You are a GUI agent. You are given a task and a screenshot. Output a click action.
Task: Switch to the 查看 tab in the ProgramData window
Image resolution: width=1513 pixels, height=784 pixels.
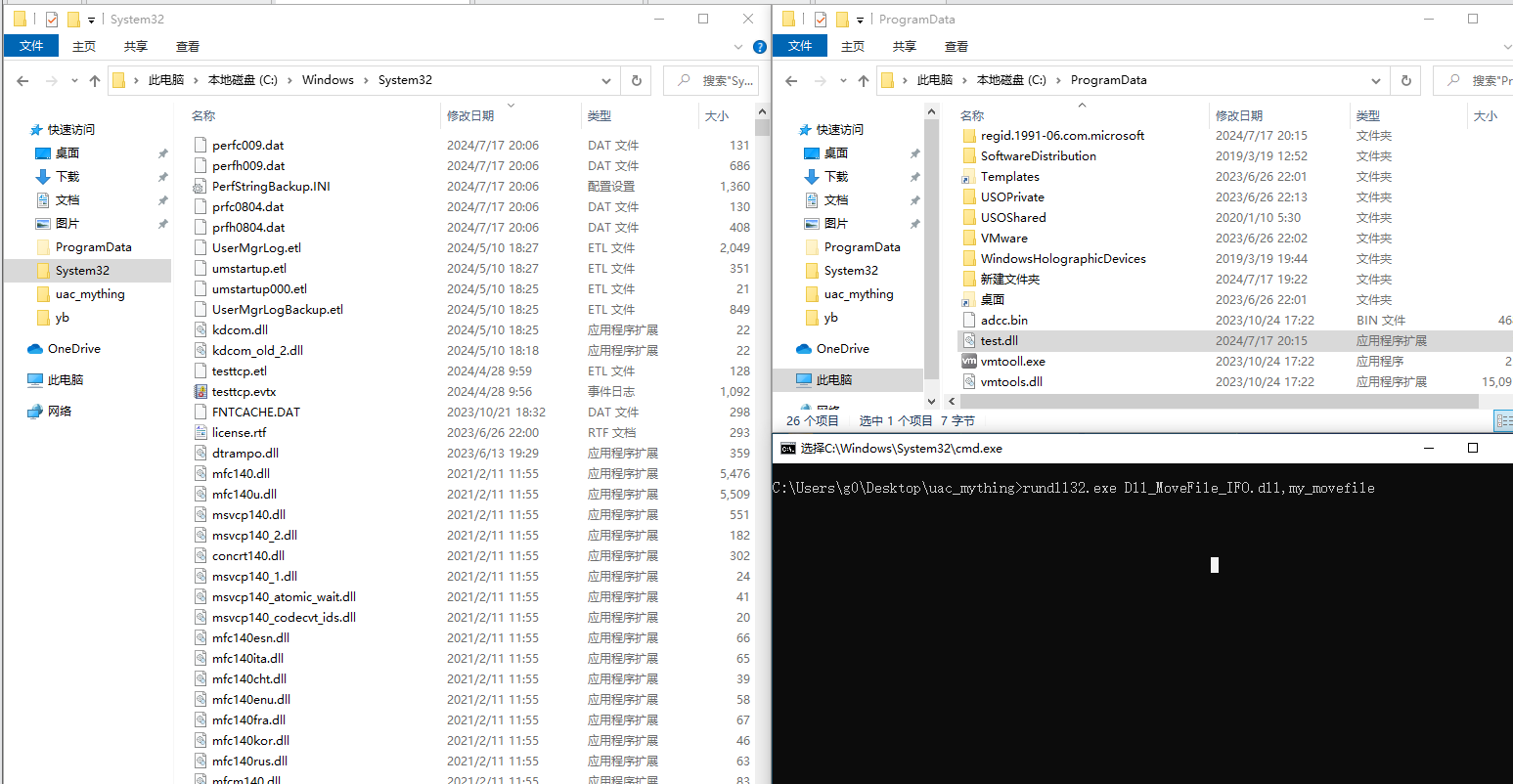coord(956,47)
